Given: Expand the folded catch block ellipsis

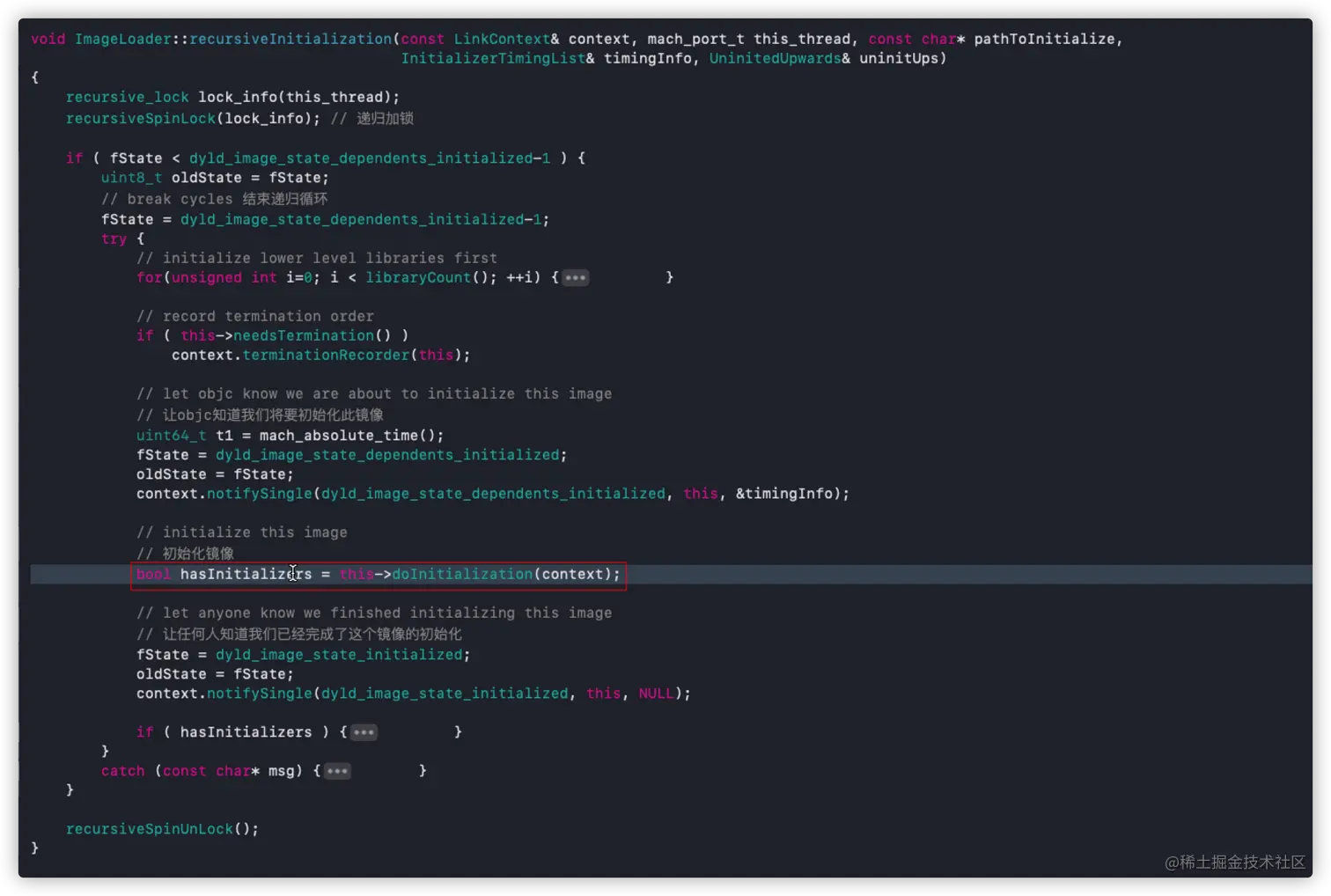Looking at the screenshot, I should pyautogui.click(x=337, y=771).
